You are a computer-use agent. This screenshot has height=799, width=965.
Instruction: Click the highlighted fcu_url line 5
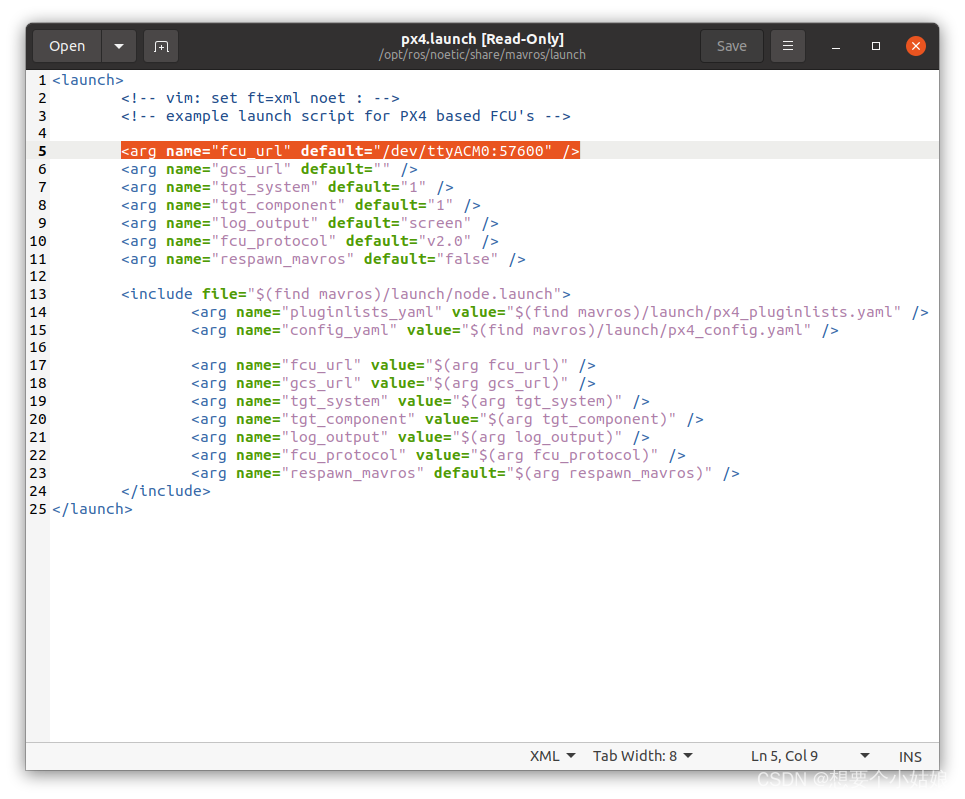[x=350, y=151]
